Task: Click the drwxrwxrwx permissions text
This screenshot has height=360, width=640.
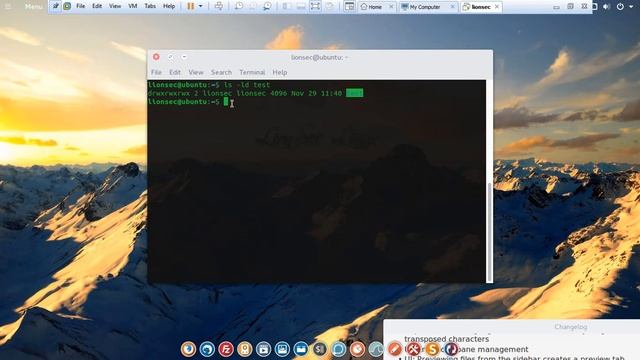Action: 169,93
